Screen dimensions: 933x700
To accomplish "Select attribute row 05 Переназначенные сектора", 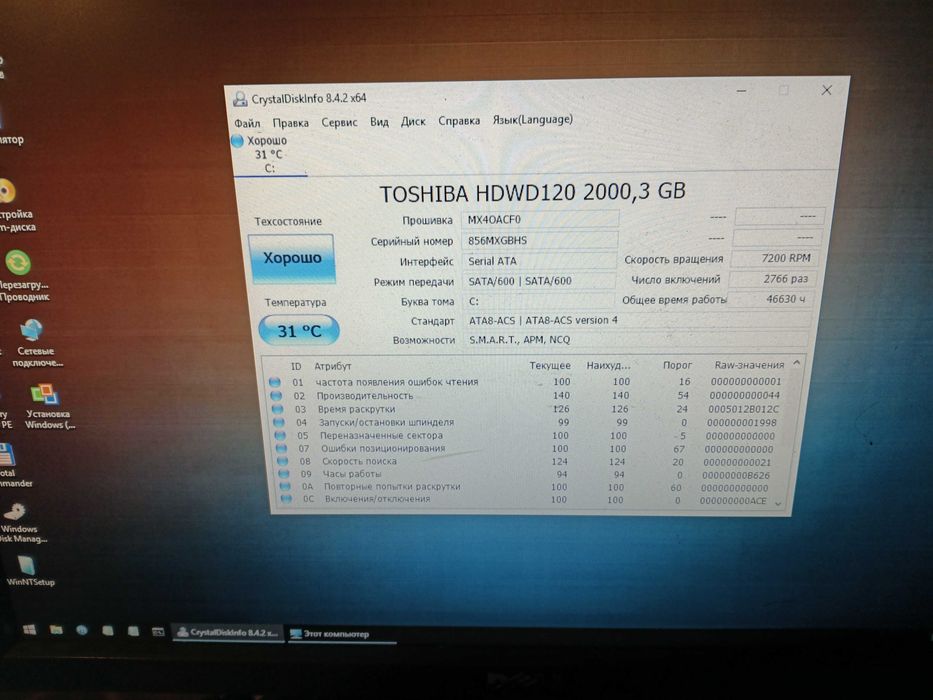I will coord(525,436).
